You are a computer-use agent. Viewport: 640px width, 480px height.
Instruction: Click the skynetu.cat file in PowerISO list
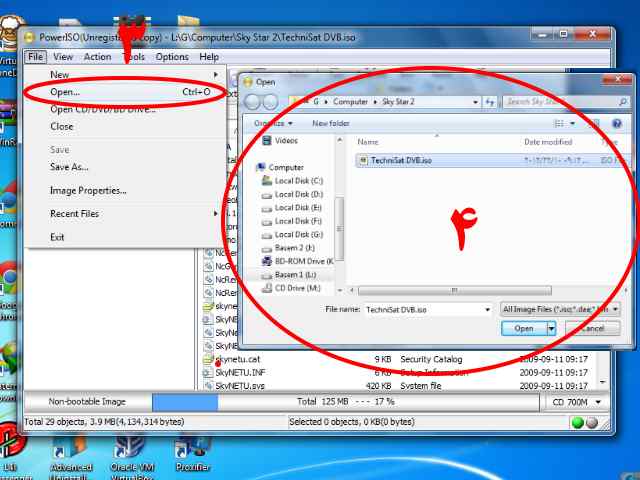[x=238, y=360]
